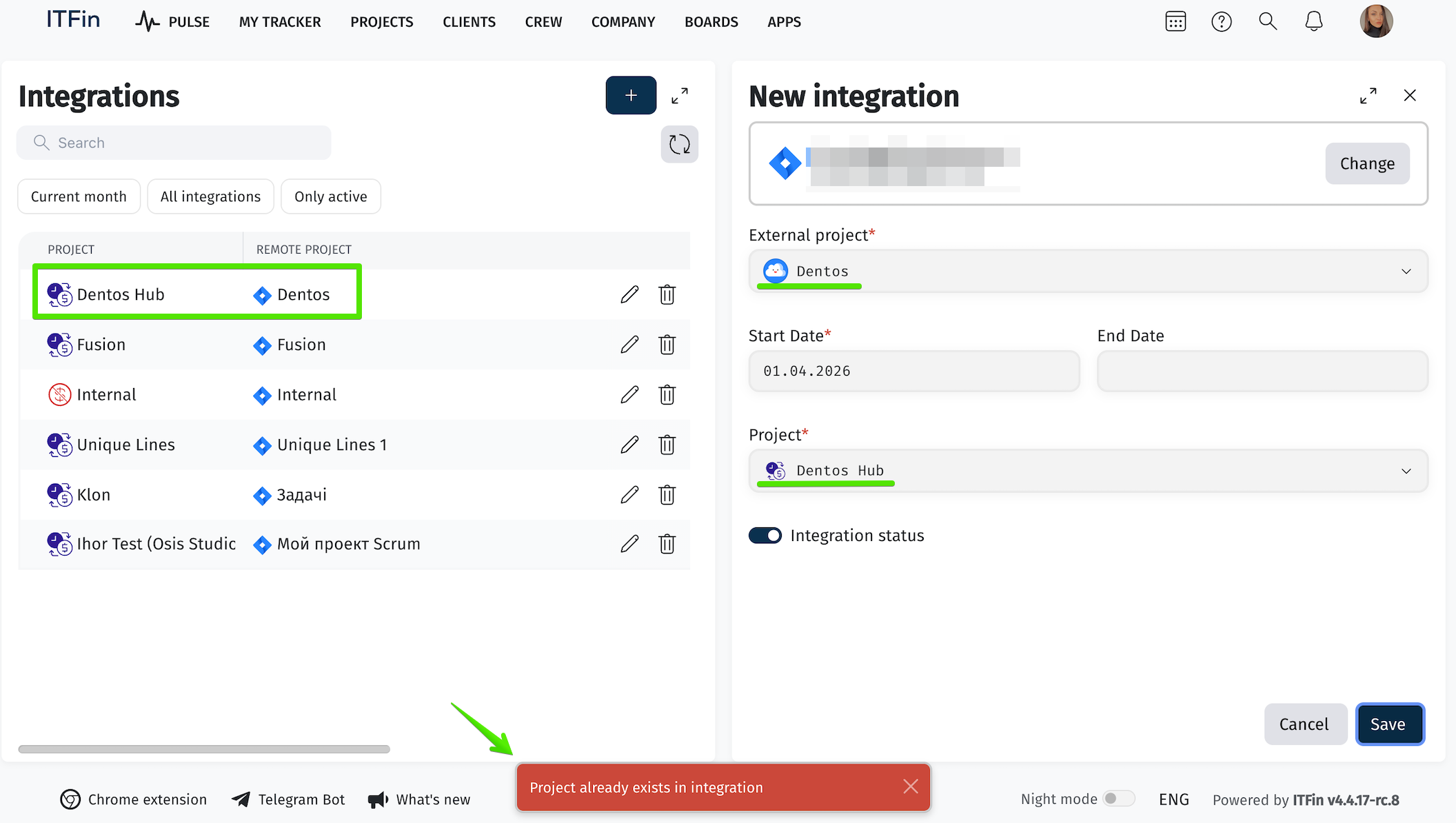Open the PROJECTS menu
Image resolution: width=1456 pixels, height=823 pixels.
pos(382,22)
